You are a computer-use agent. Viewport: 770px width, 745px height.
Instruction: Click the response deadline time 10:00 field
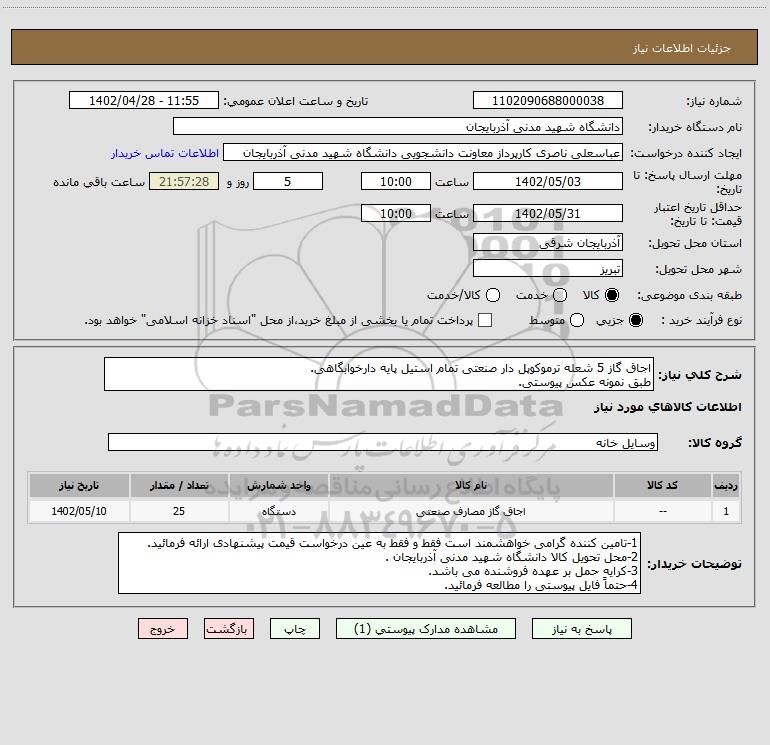[x=396, y=181]
